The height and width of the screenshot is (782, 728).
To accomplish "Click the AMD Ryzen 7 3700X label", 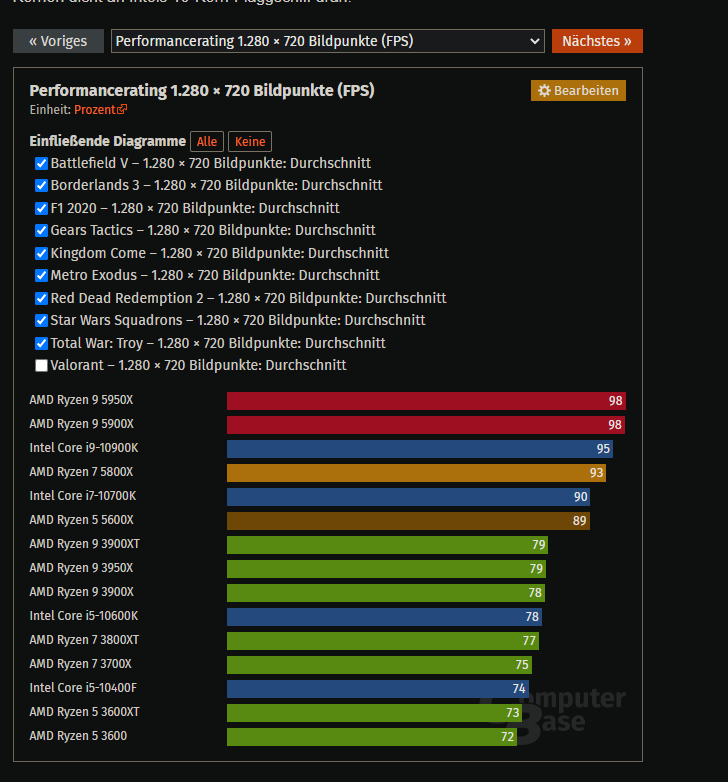I will pos(81,664).
